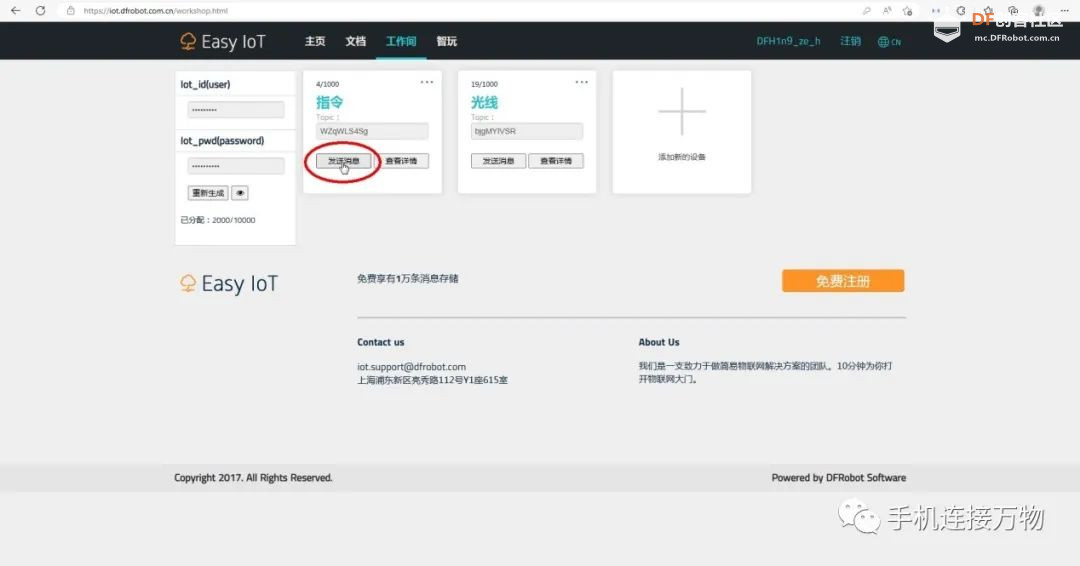Click the 添加新的设备 label
Viewport: 1080px width, 566px height.
point(682,157)
